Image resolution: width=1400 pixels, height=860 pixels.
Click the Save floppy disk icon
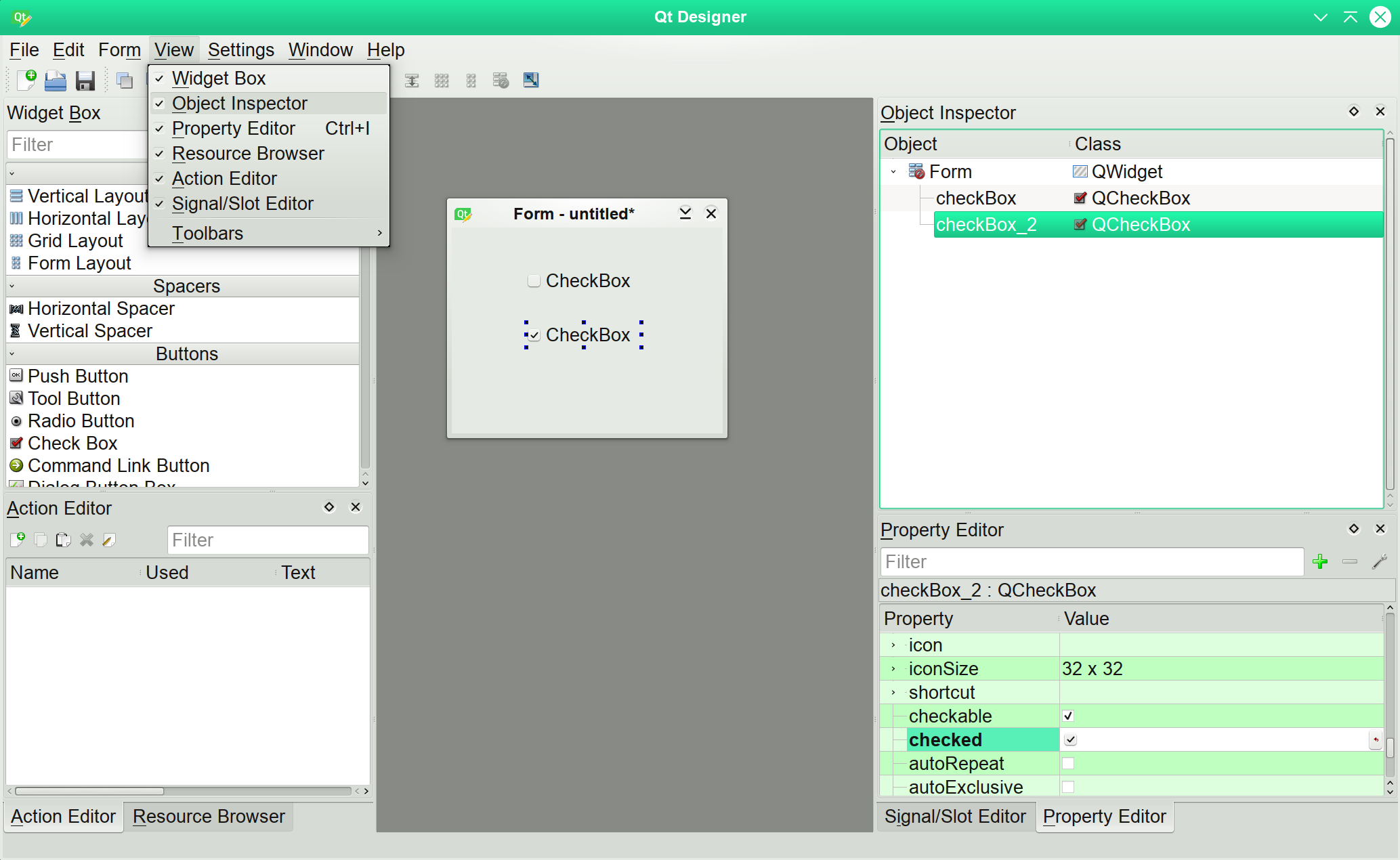click(85, 81)
